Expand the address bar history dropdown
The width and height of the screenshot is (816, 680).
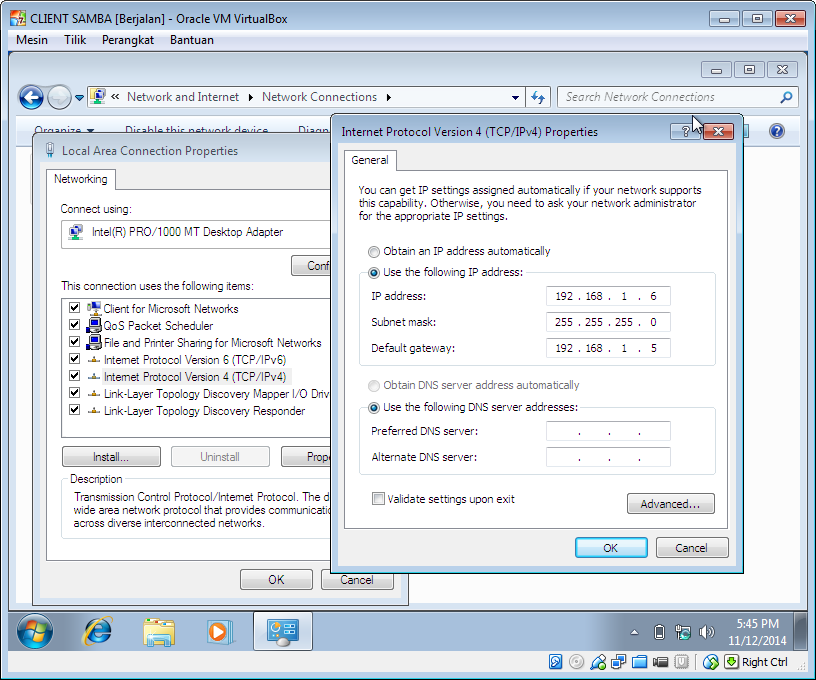515,97
